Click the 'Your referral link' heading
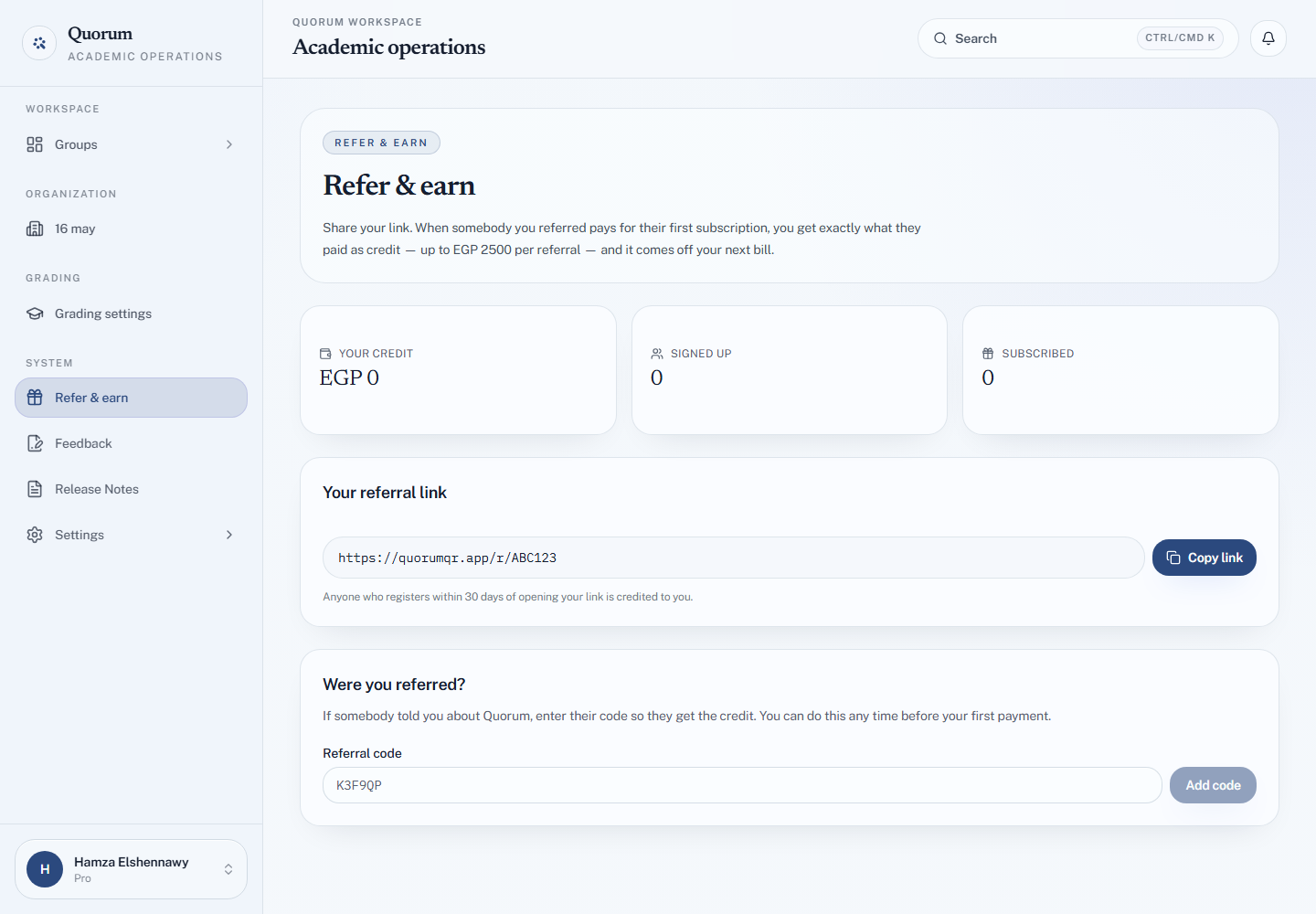The width and height of the screenshot is (1316, 914). [385, 493]
